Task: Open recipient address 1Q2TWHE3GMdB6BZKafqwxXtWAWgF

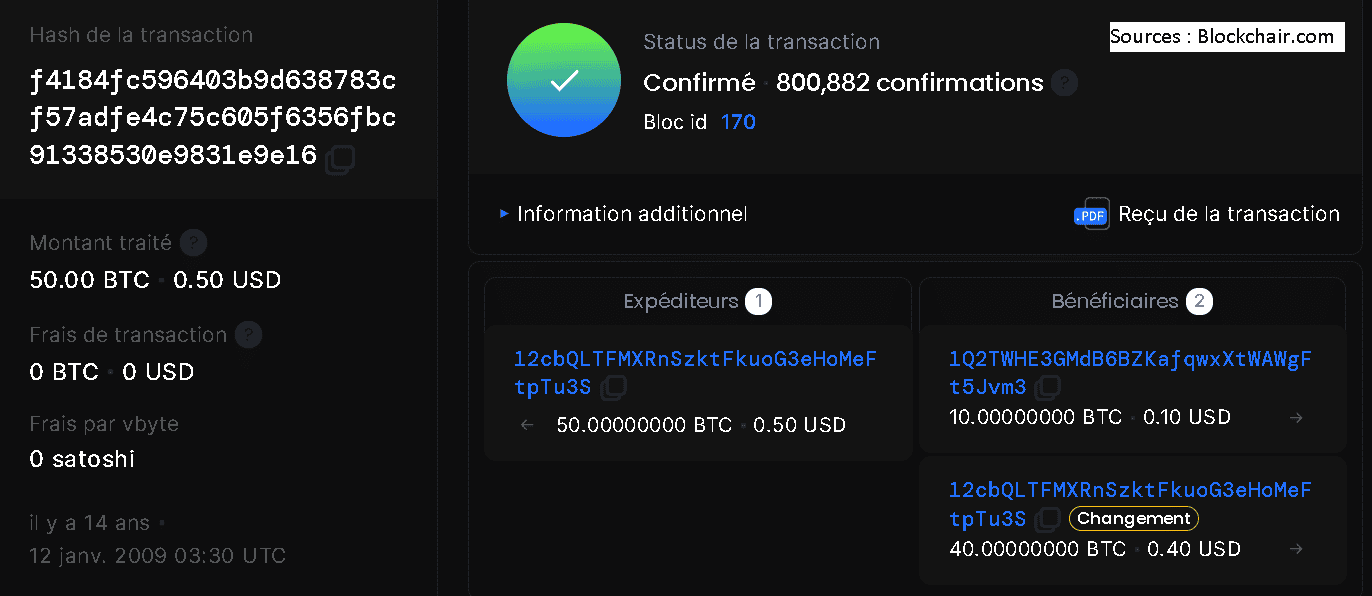Action: click(1130, 372)
